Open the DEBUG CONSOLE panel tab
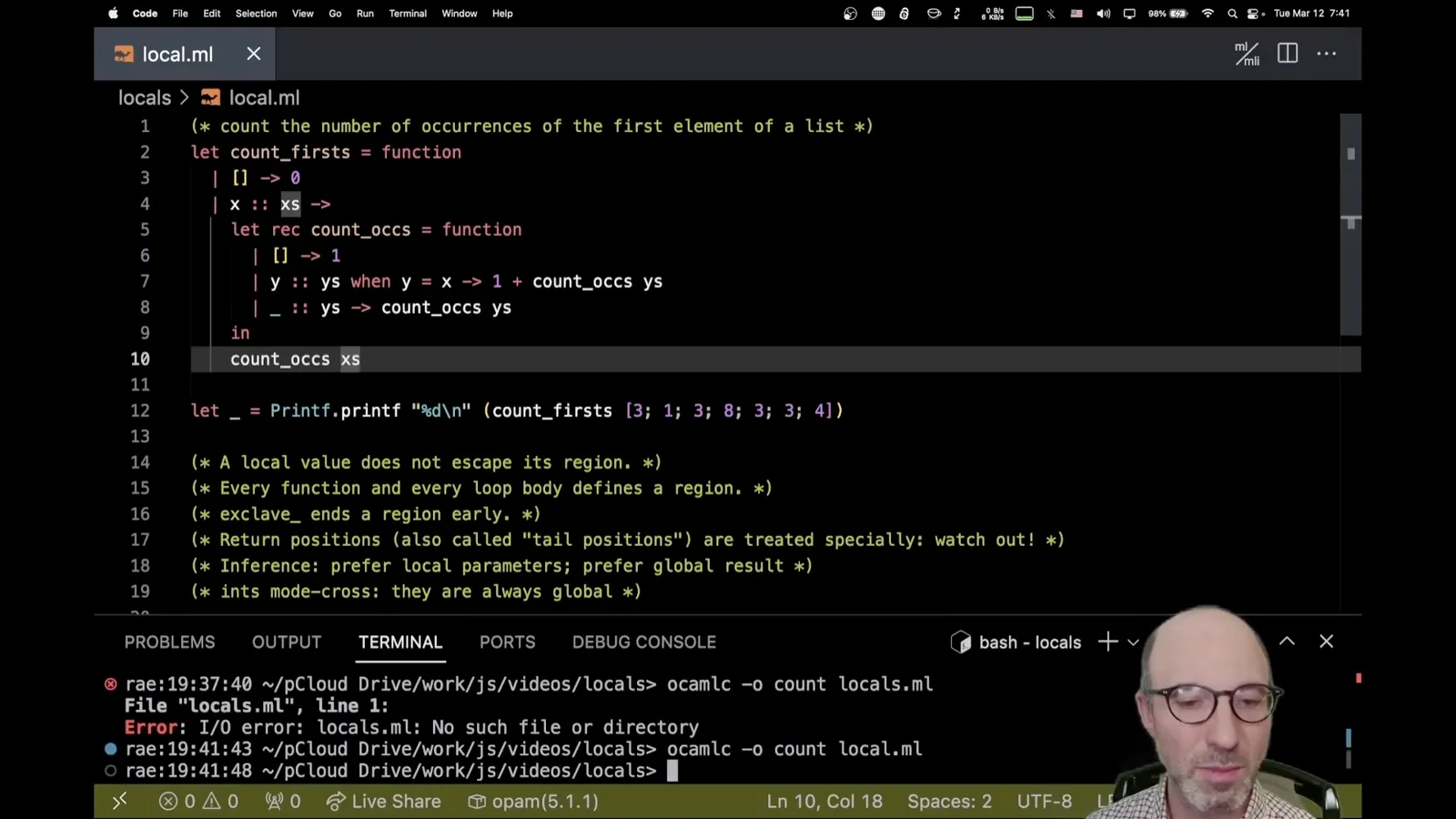The width and height of the screenshot is (1456, 819). click(644, 642)
